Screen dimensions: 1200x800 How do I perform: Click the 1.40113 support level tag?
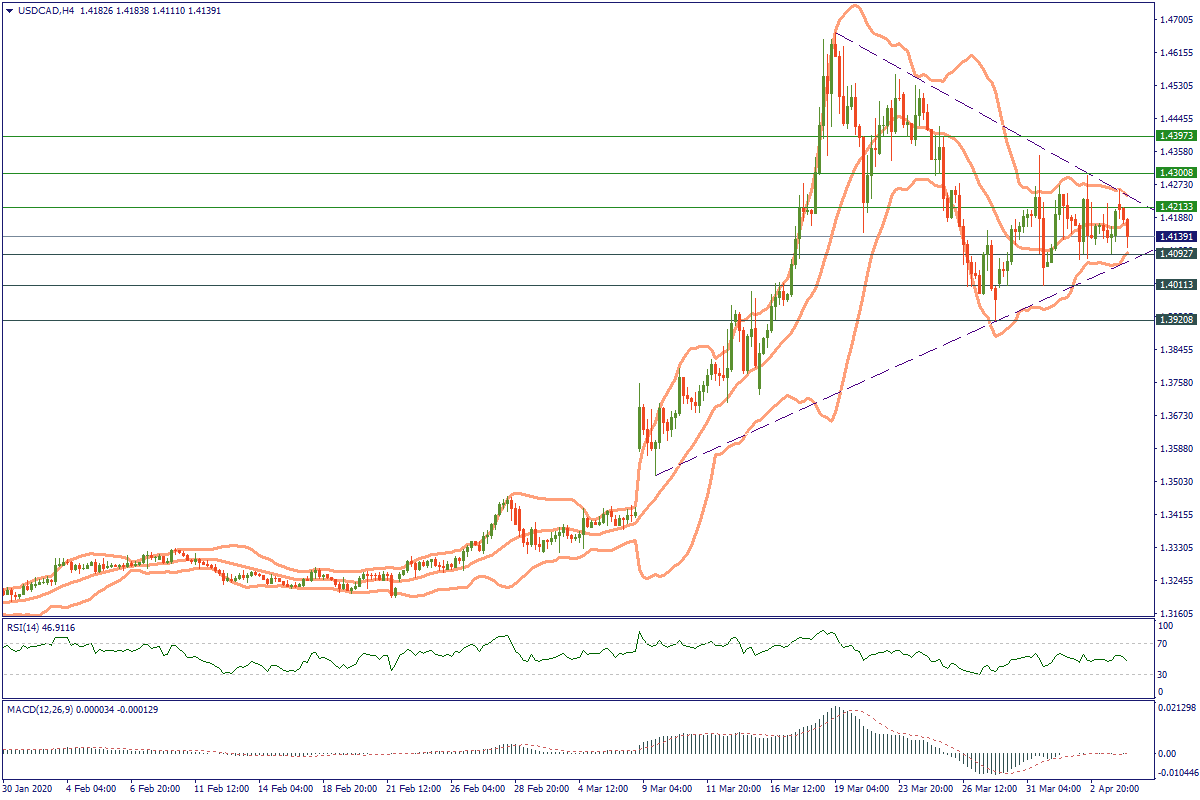tap(1171, 285)
